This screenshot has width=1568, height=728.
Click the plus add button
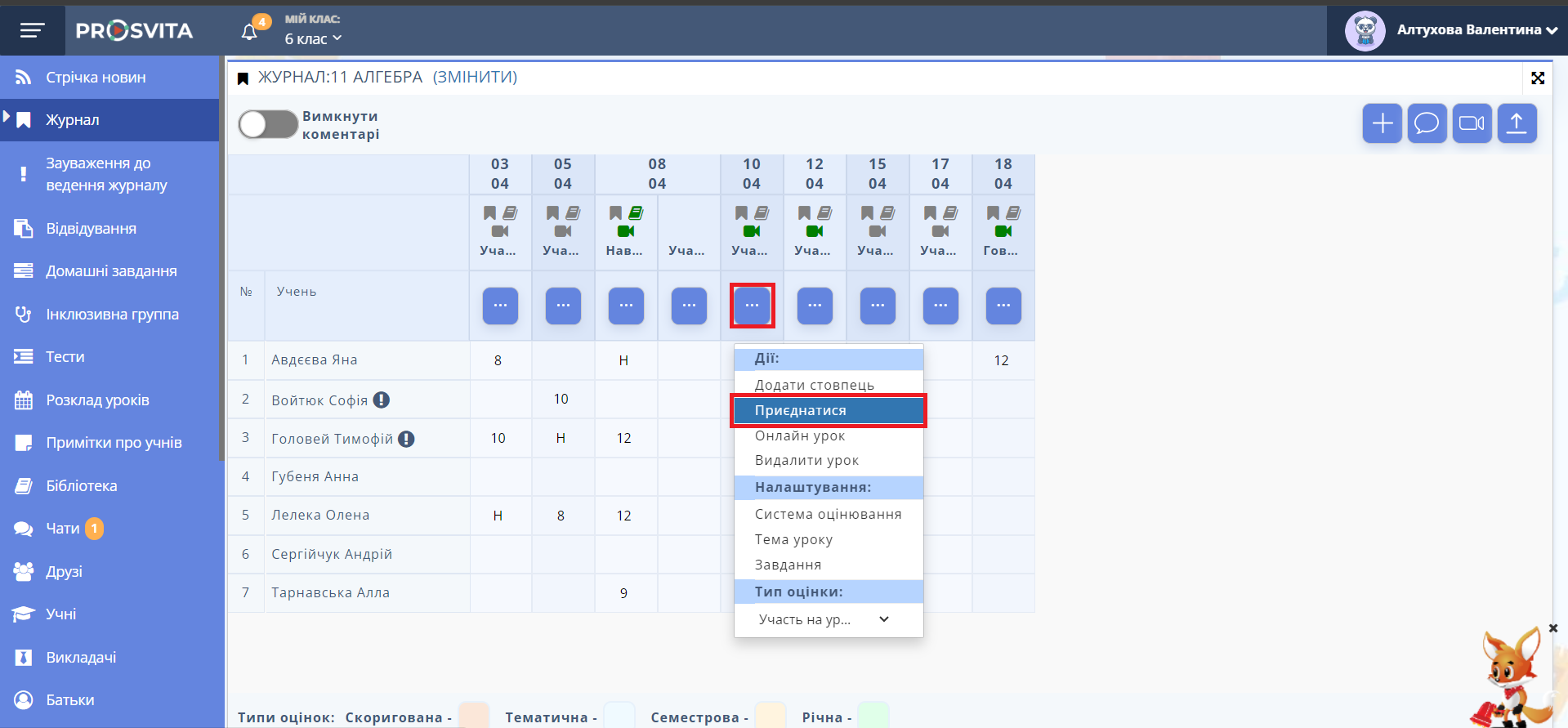1382,123
